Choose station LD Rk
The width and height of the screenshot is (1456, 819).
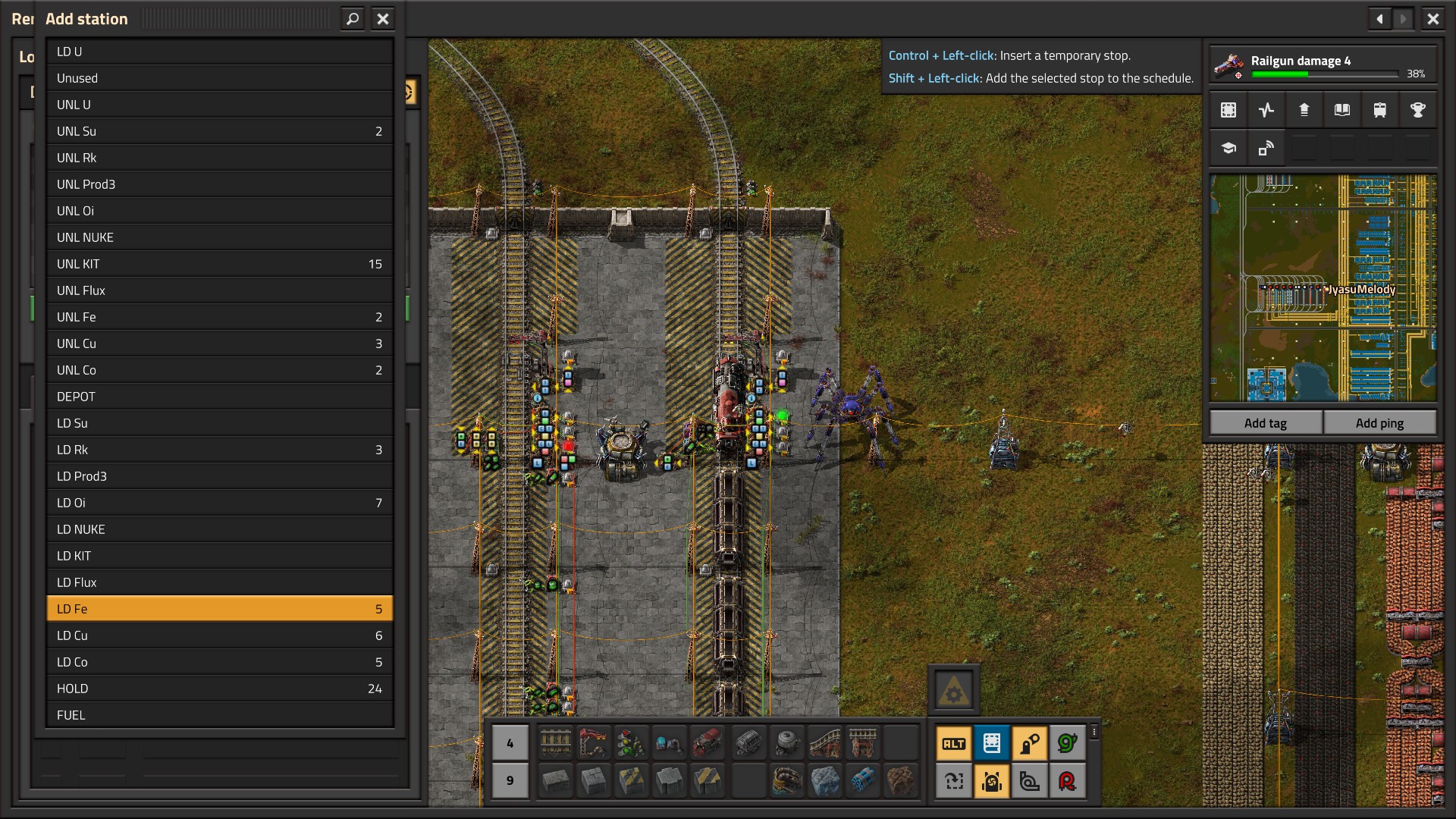[220, 450]
